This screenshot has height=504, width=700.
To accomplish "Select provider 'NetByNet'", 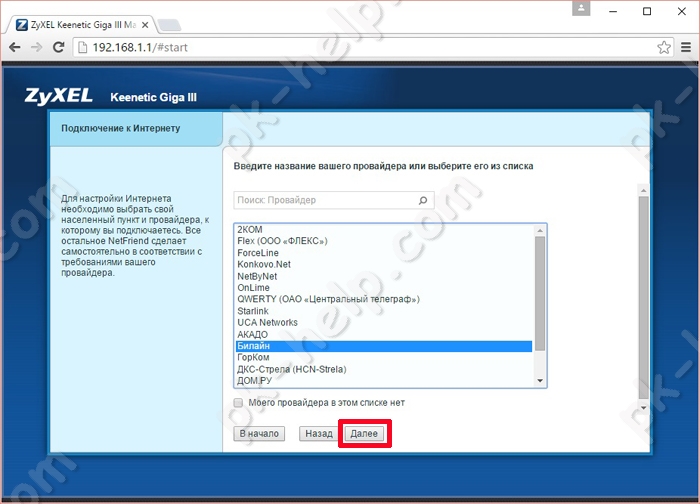I will click(384, 276).
